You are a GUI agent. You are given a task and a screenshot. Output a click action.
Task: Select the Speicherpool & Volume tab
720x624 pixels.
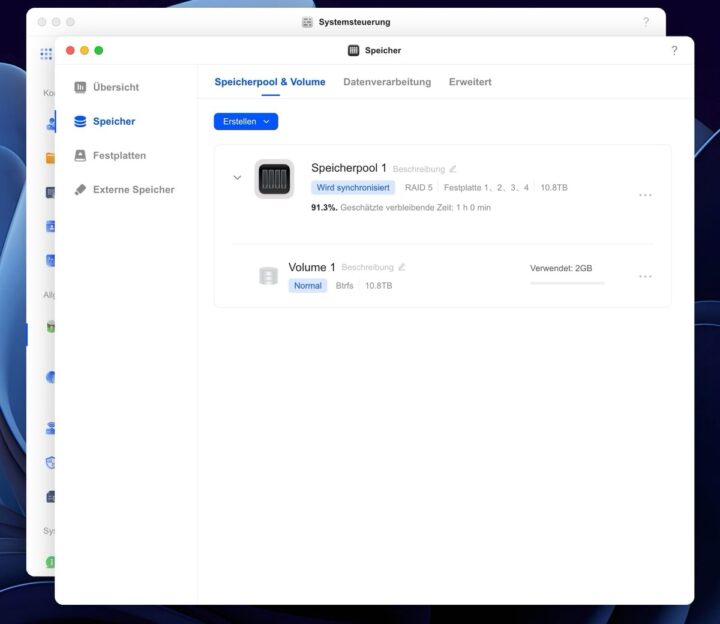(x=270, y=82)
